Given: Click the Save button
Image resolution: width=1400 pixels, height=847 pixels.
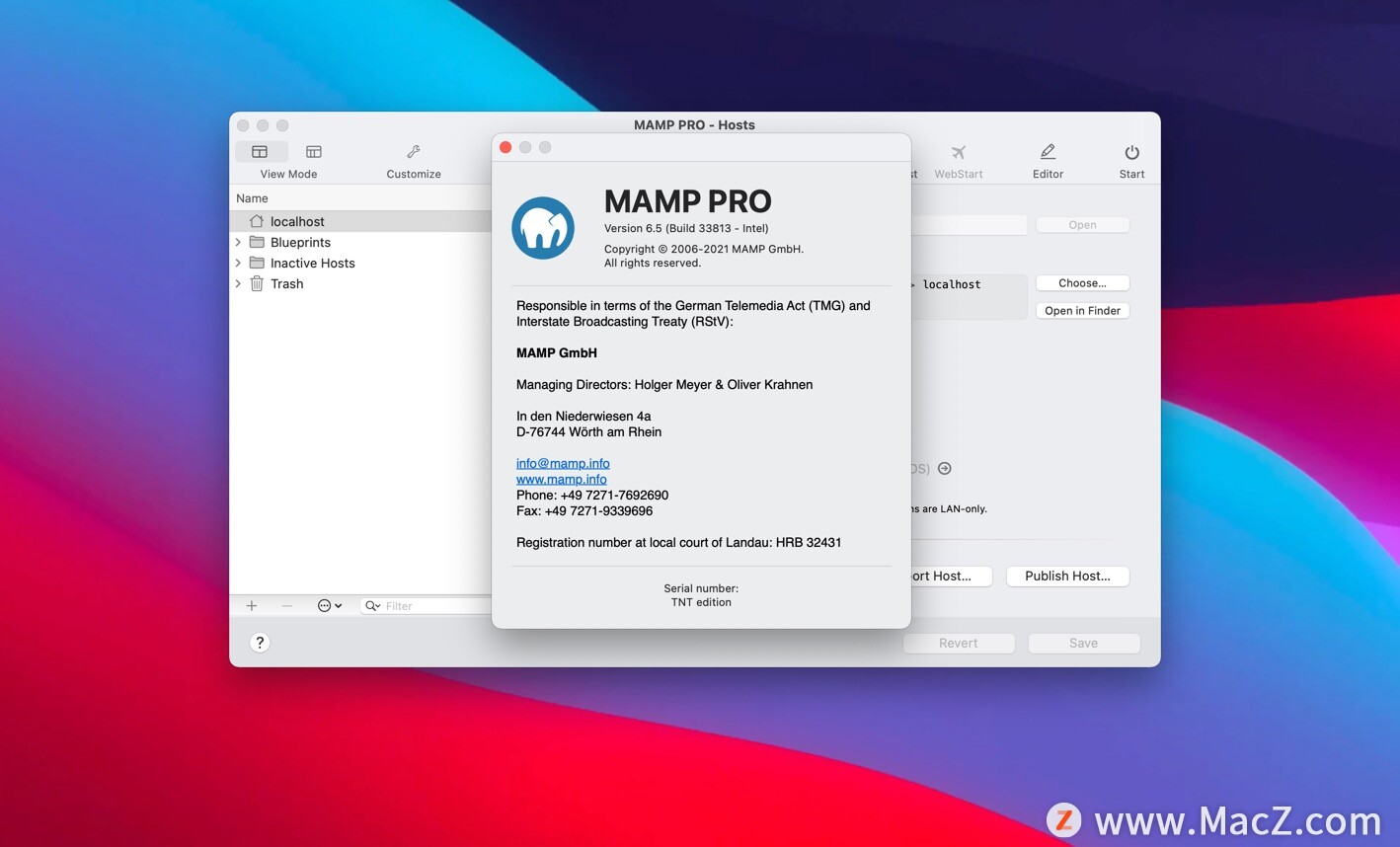Looking at the screenshot, I should (x=1083, y=644).
